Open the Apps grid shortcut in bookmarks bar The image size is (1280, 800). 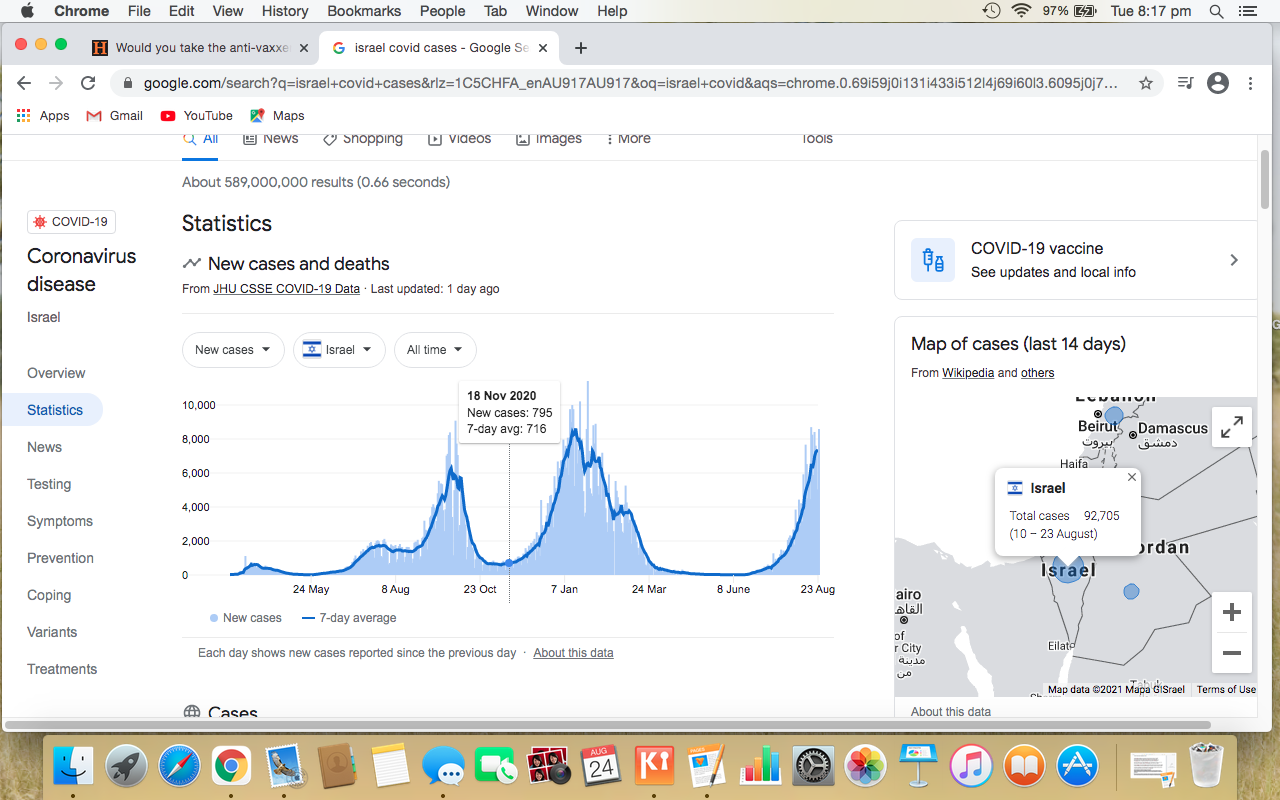[x=43, y=116]
